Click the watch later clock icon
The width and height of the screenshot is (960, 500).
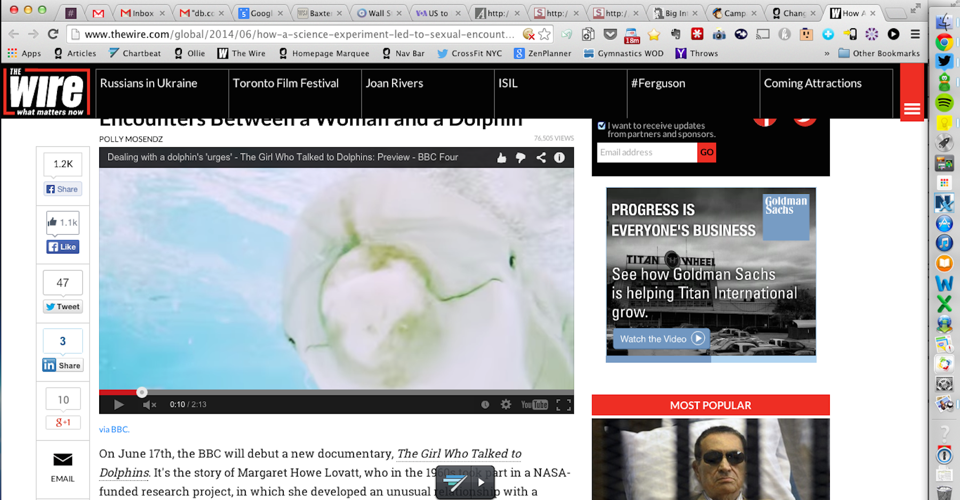coord(485,405)
